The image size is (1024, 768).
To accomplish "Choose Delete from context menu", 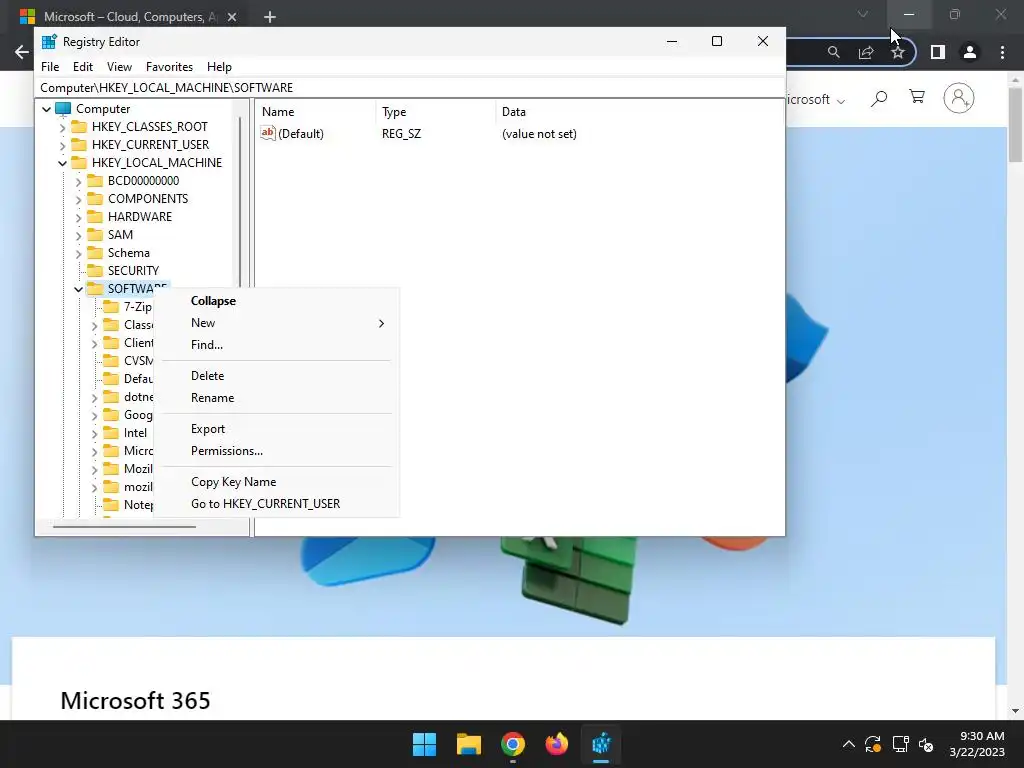I will [276, 376].
